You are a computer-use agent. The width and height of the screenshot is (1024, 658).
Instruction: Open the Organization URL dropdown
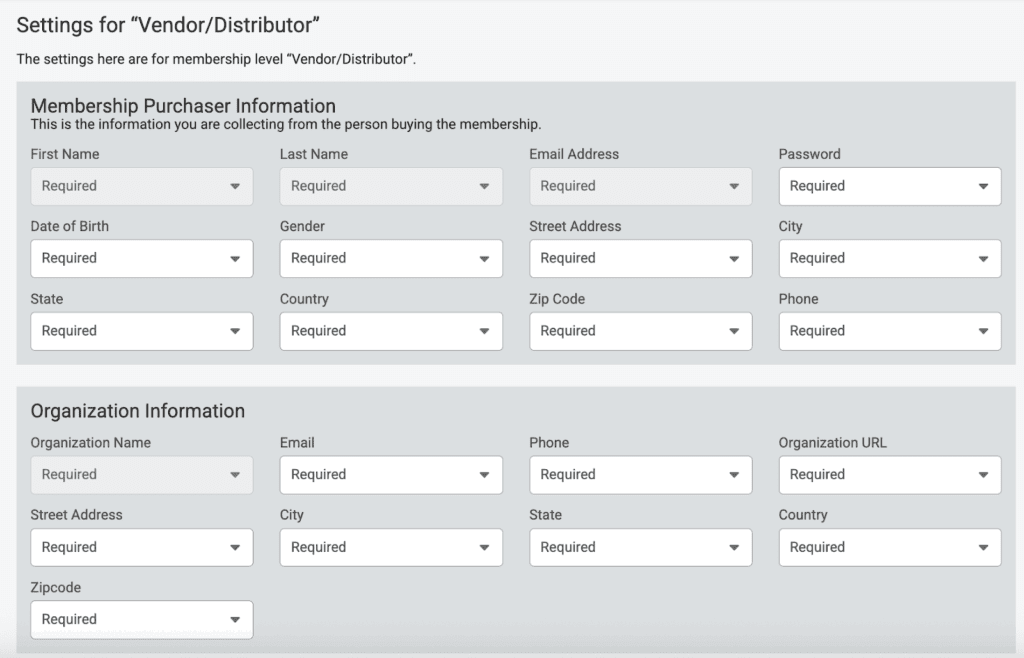pos(889,475)
